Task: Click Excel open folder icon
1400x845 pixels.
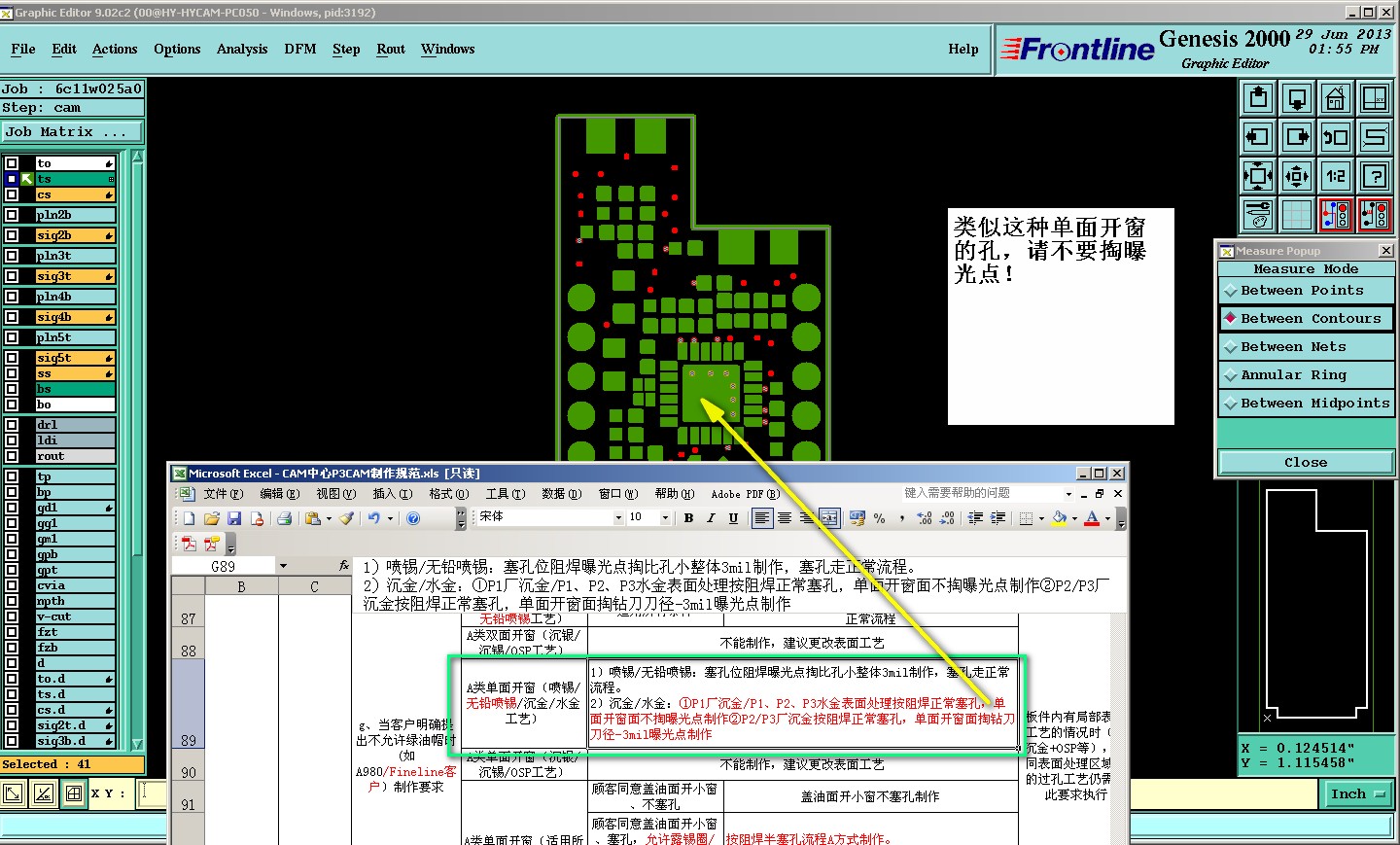Action: click(211, 518)
